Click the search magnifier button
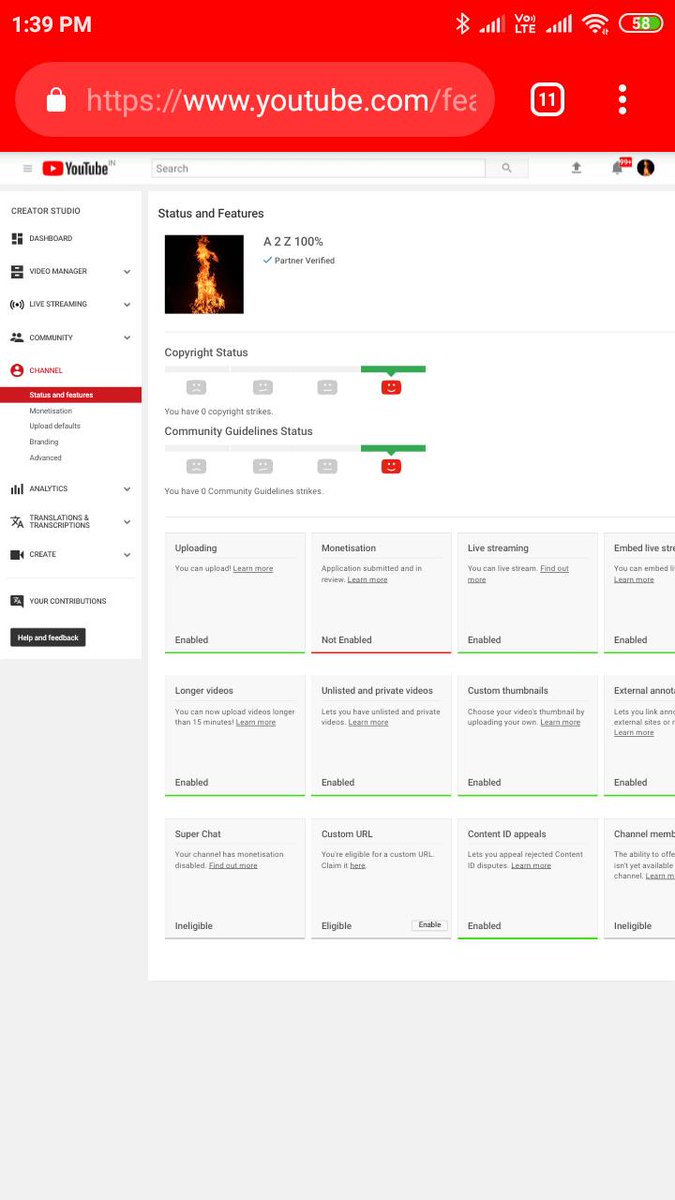 (x=507, y=168)
